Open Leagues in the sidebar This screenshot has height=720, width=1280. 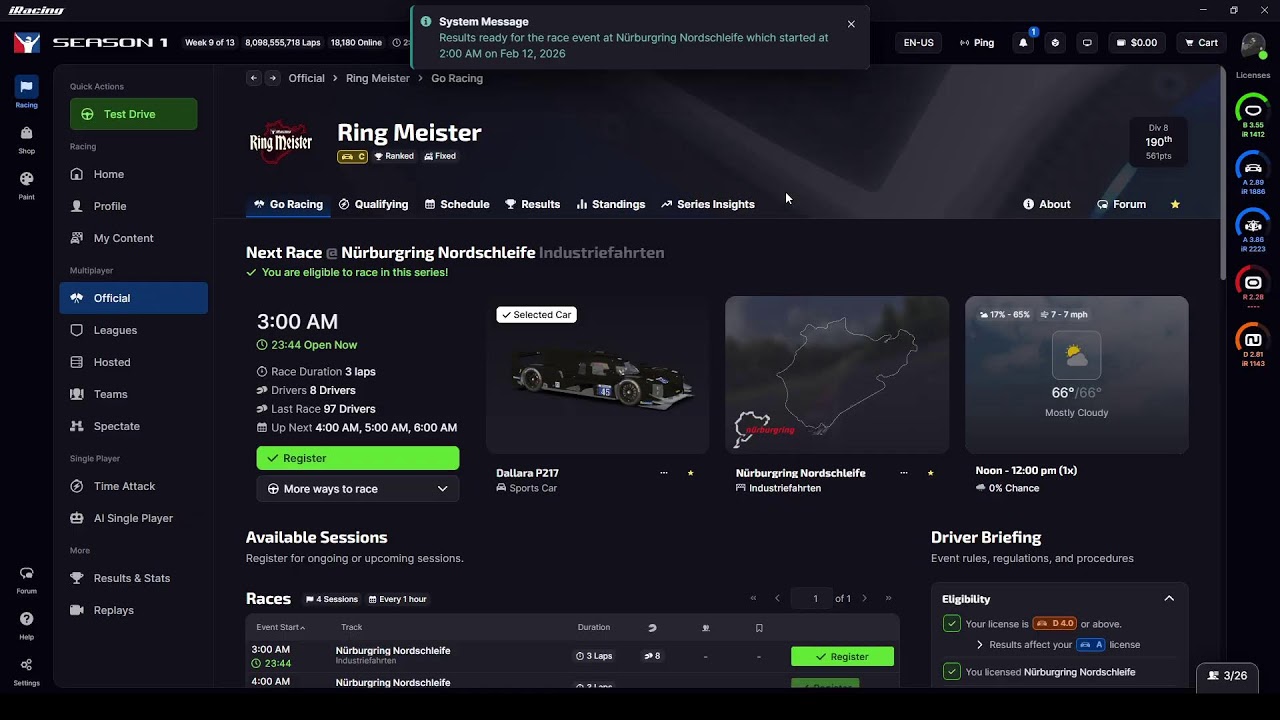pyautogui.click(x=134, y=330)
